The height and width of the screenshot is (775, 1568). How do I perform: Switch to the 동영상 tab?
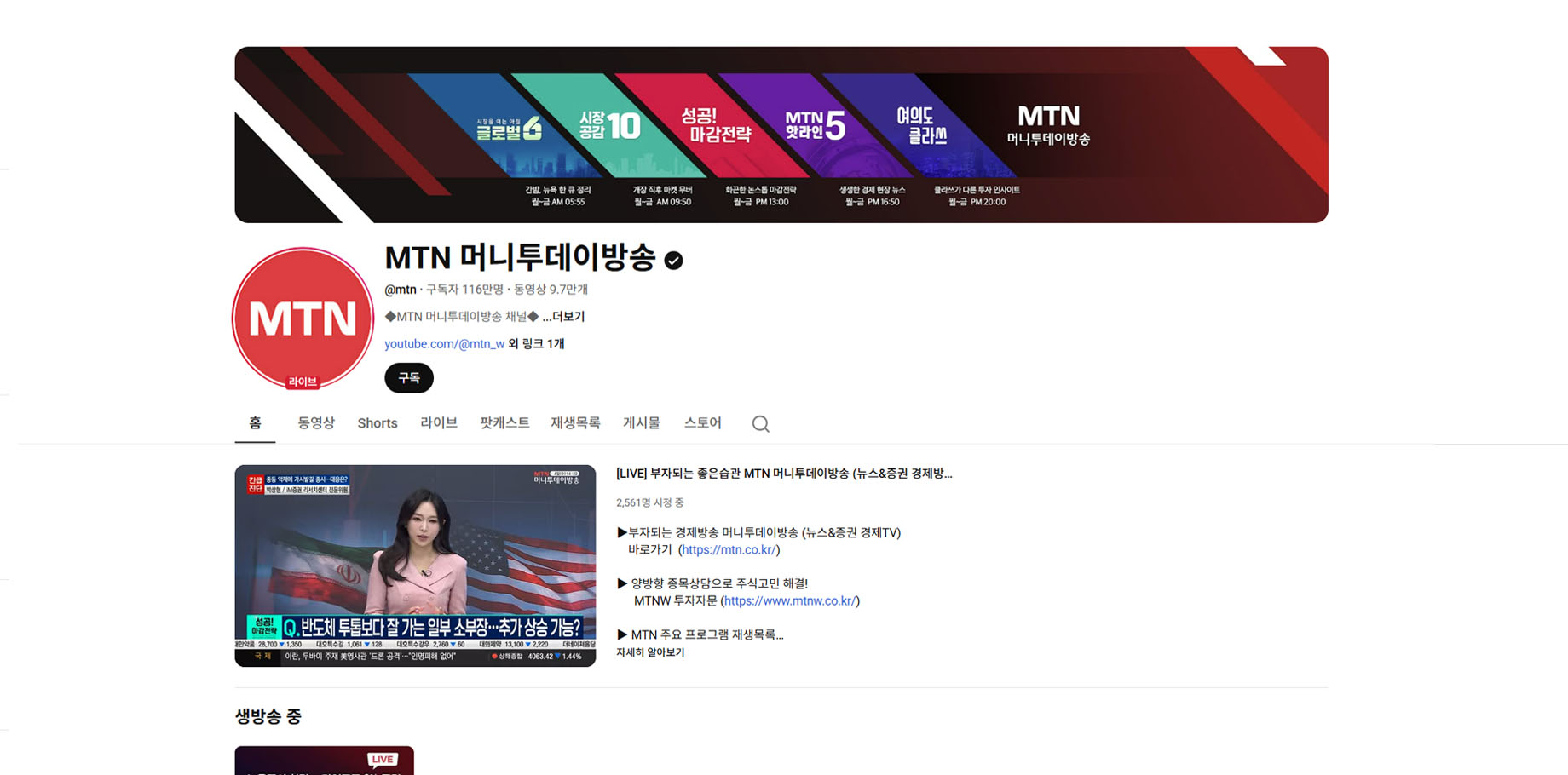tap(315, 423)
